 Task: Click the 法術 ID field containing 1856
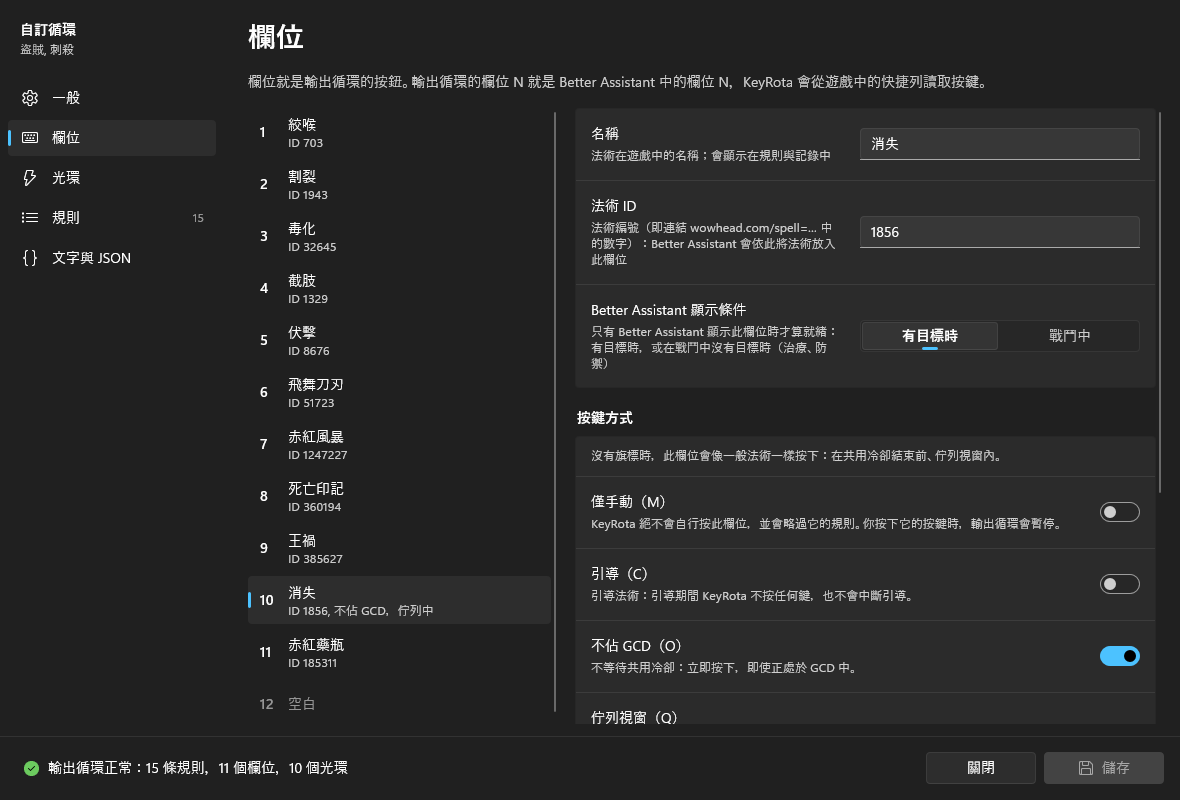(999, 232)
